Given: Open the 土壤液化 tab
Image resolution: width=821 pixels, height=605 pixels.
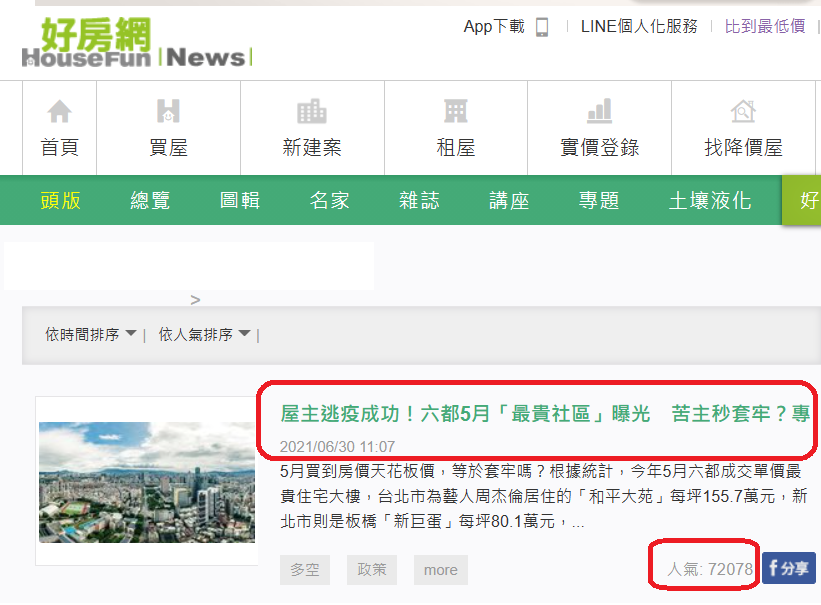Looking at the screenshot, I should click(710, 201).
